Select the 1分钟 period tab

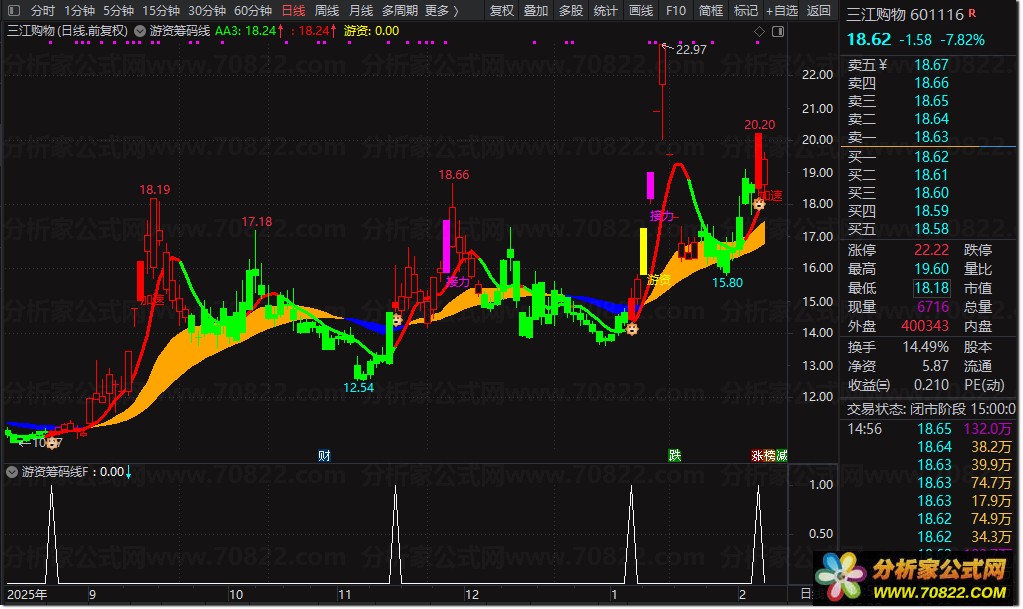(80, 10)
